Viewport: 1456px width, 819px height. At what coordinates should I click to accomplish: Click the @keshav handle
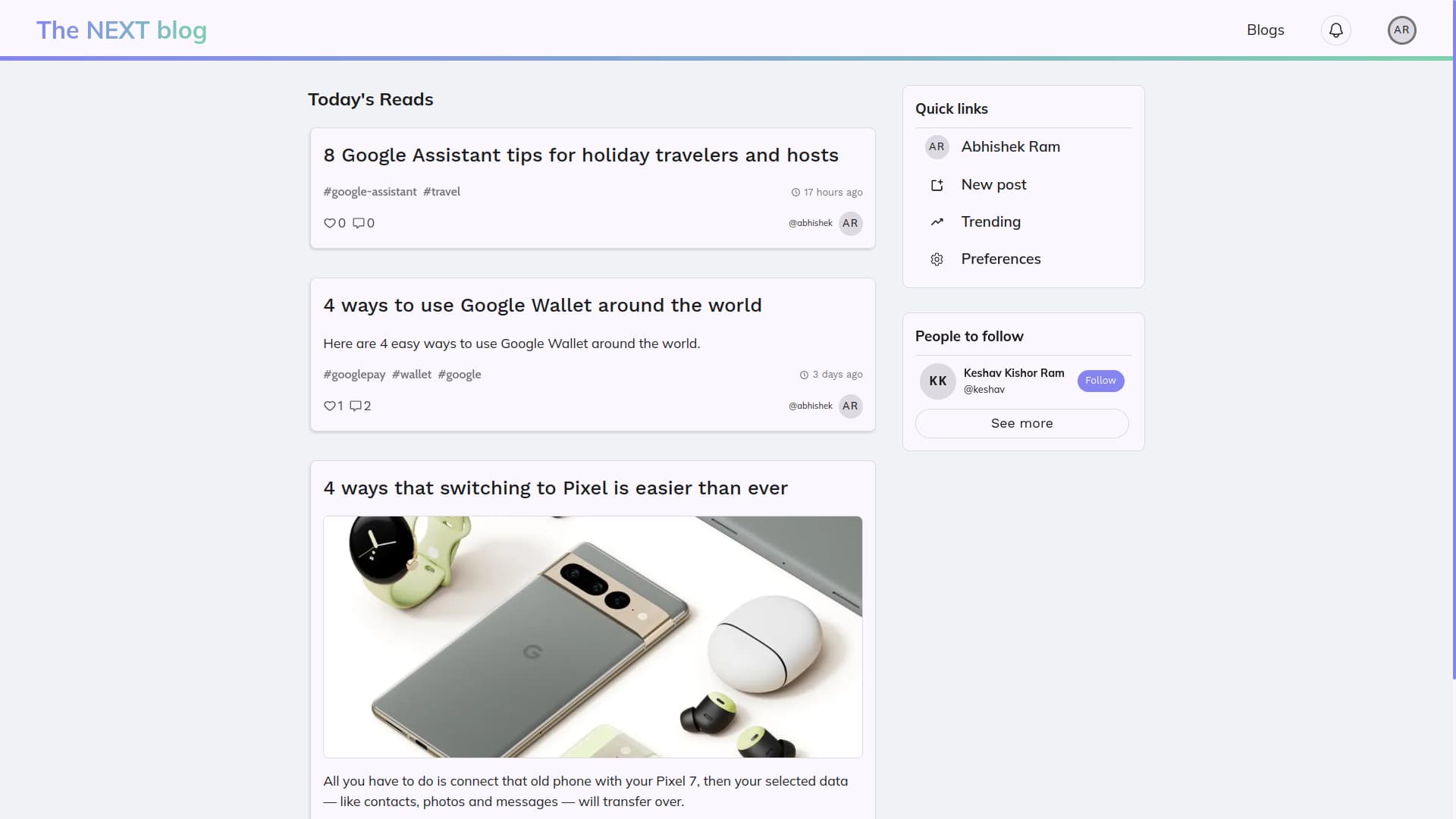click(984, 390)
